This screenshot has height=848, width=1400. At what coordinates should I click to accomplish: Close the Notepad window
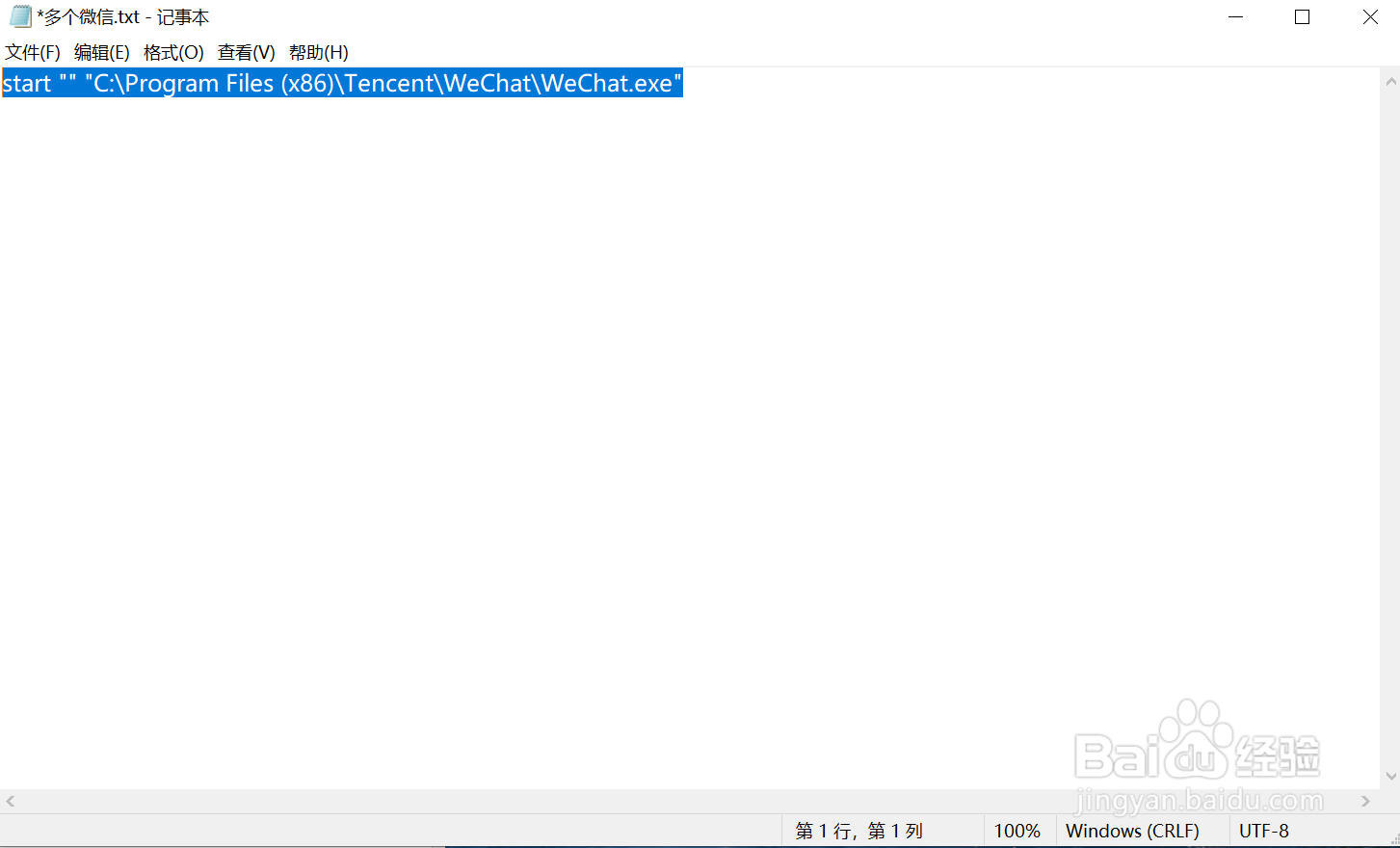(x=1370, y=17)
